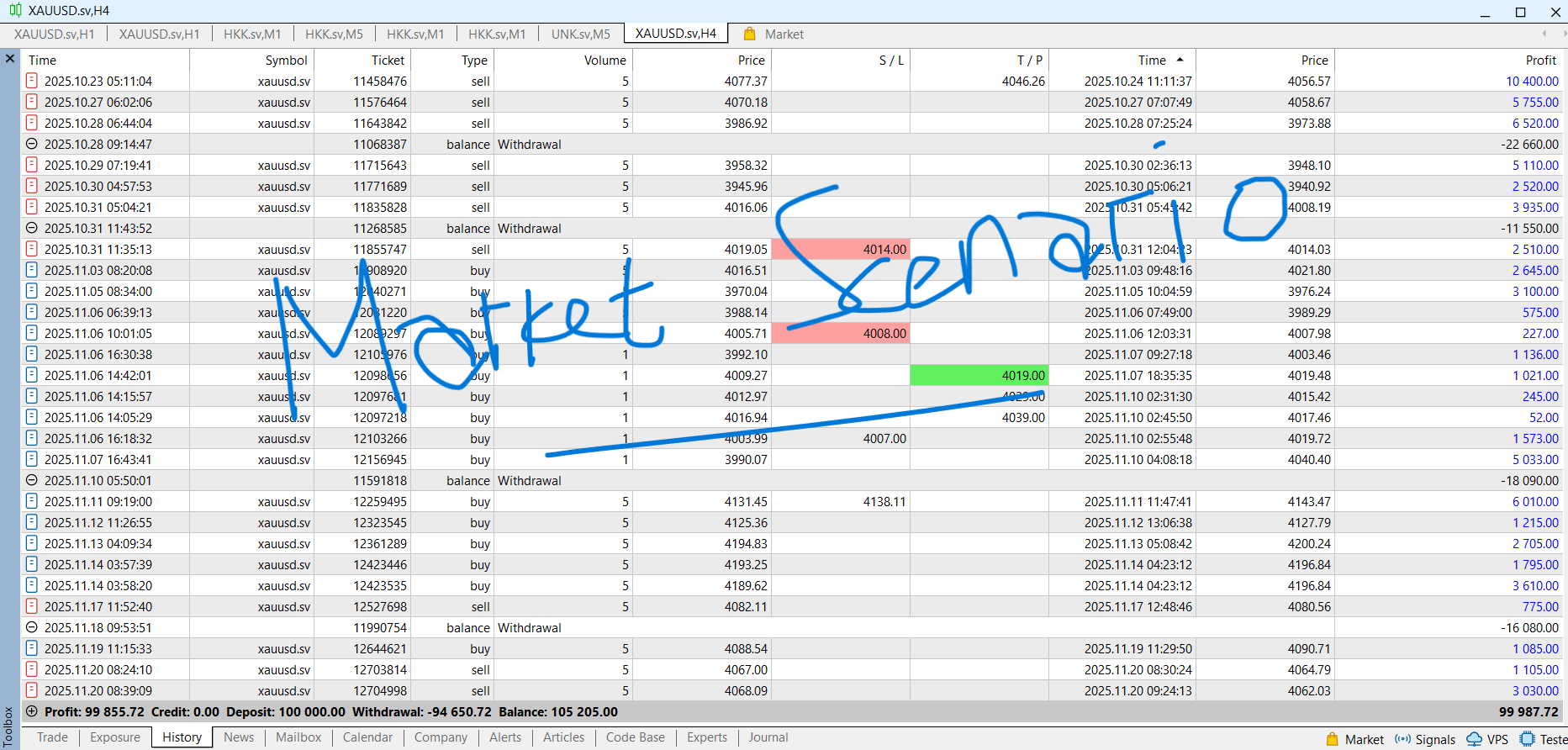Click the balance icon for withdrawal 11990754

click(x=32, y=627)
